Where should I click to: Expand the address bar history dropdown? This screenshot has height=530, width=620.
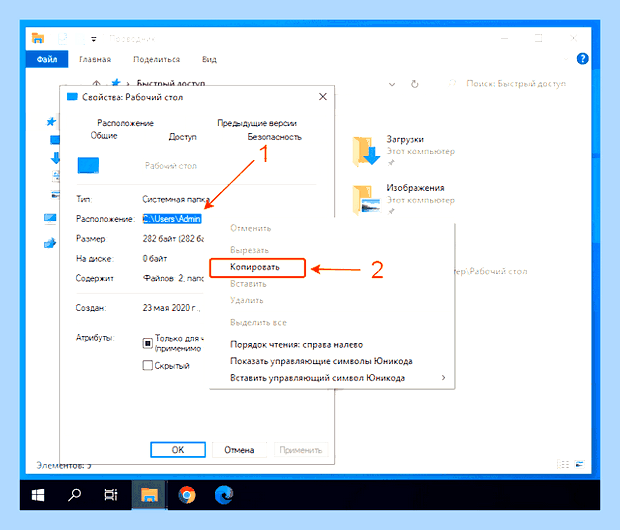click(392, 84)
